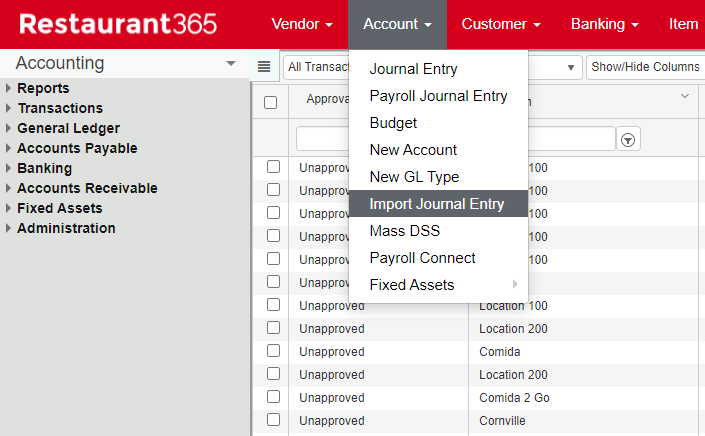Expand the General Ledger tree node
705x436 pixels.
(8, 128)
